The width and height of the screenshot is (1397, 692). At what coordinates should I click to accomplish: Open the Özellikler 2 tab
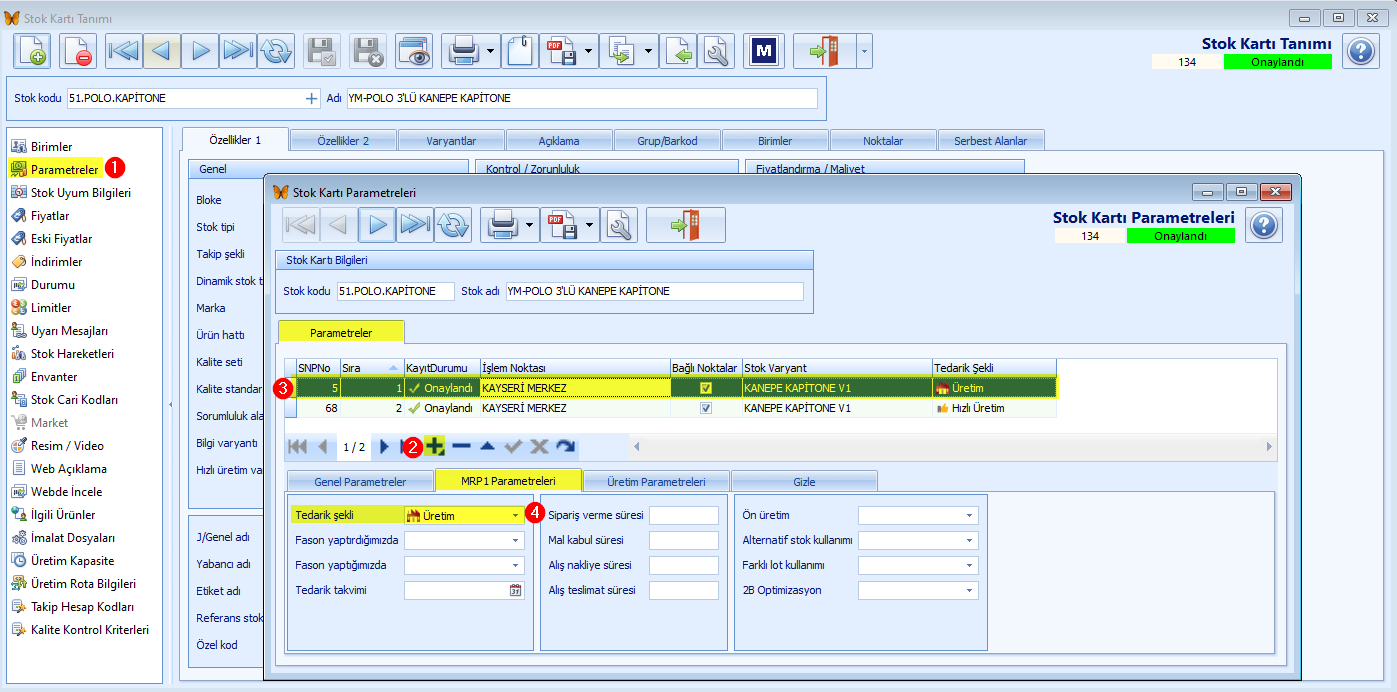tap(343, 140)
